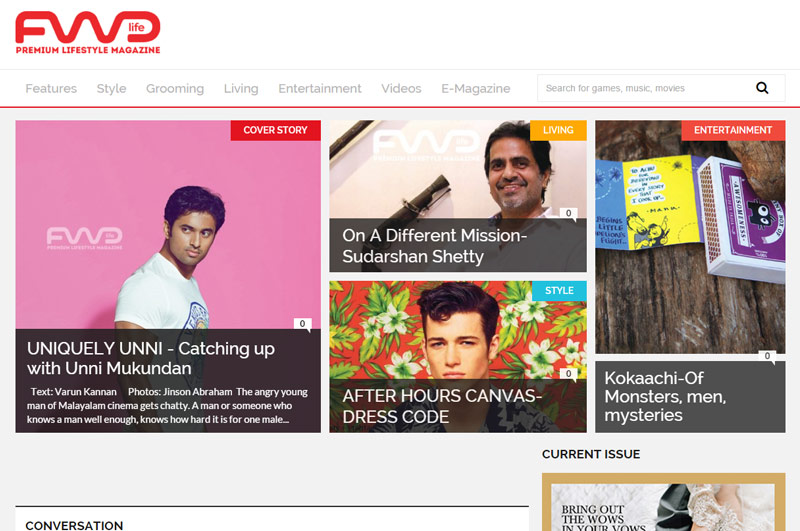Open the Style menu item

(111, 88)
